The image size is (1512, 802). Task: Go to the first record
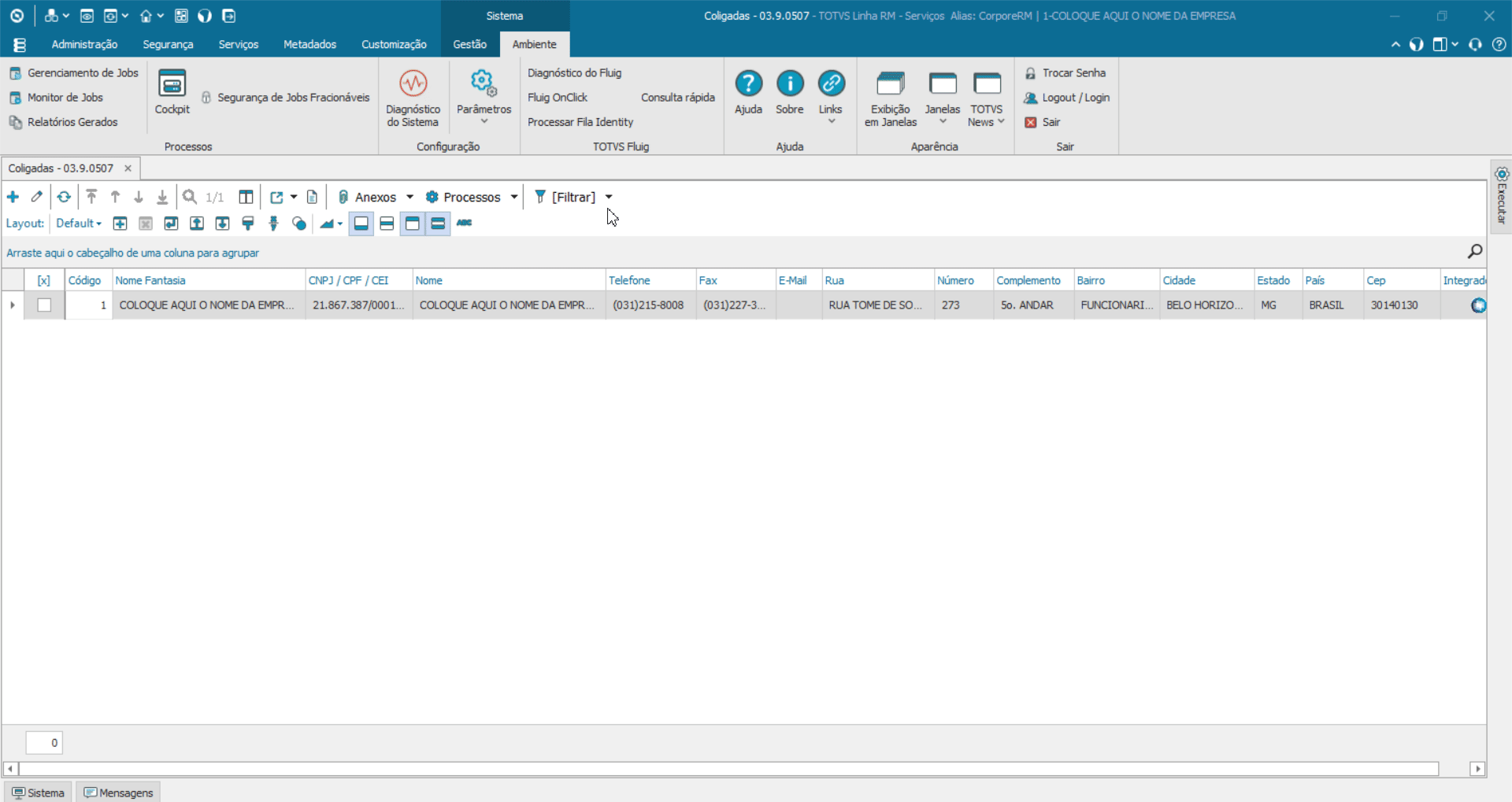tap(91, 197)
